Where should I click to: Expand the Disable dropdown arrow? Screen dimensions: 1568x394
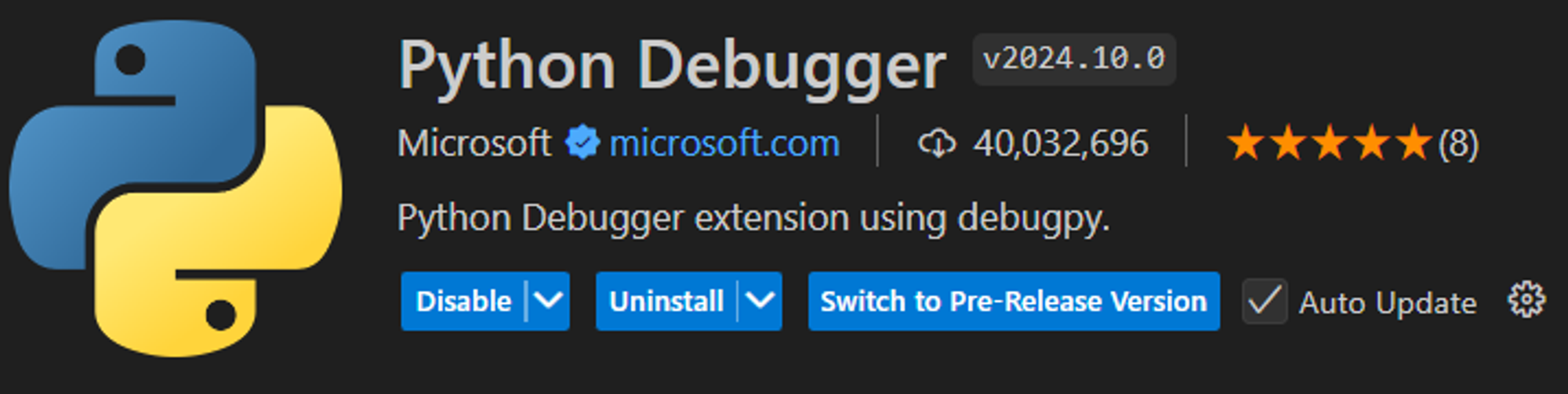[548, 301]
